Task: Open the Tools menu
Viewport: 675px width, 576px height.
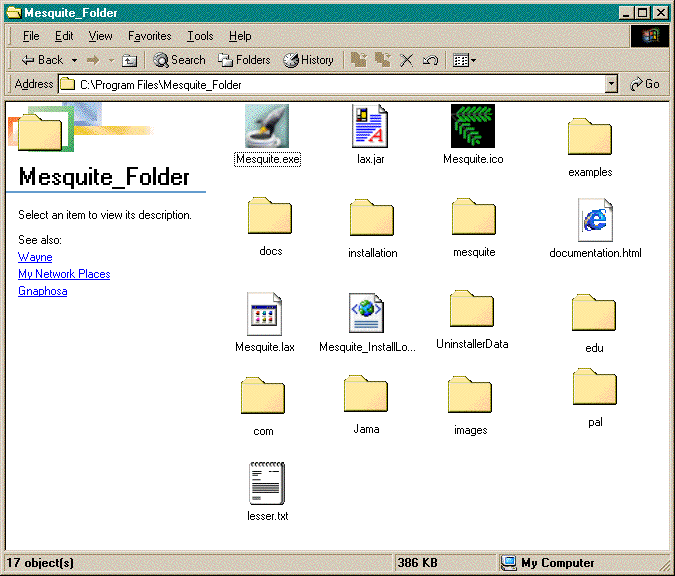Action: click(200, 36)
